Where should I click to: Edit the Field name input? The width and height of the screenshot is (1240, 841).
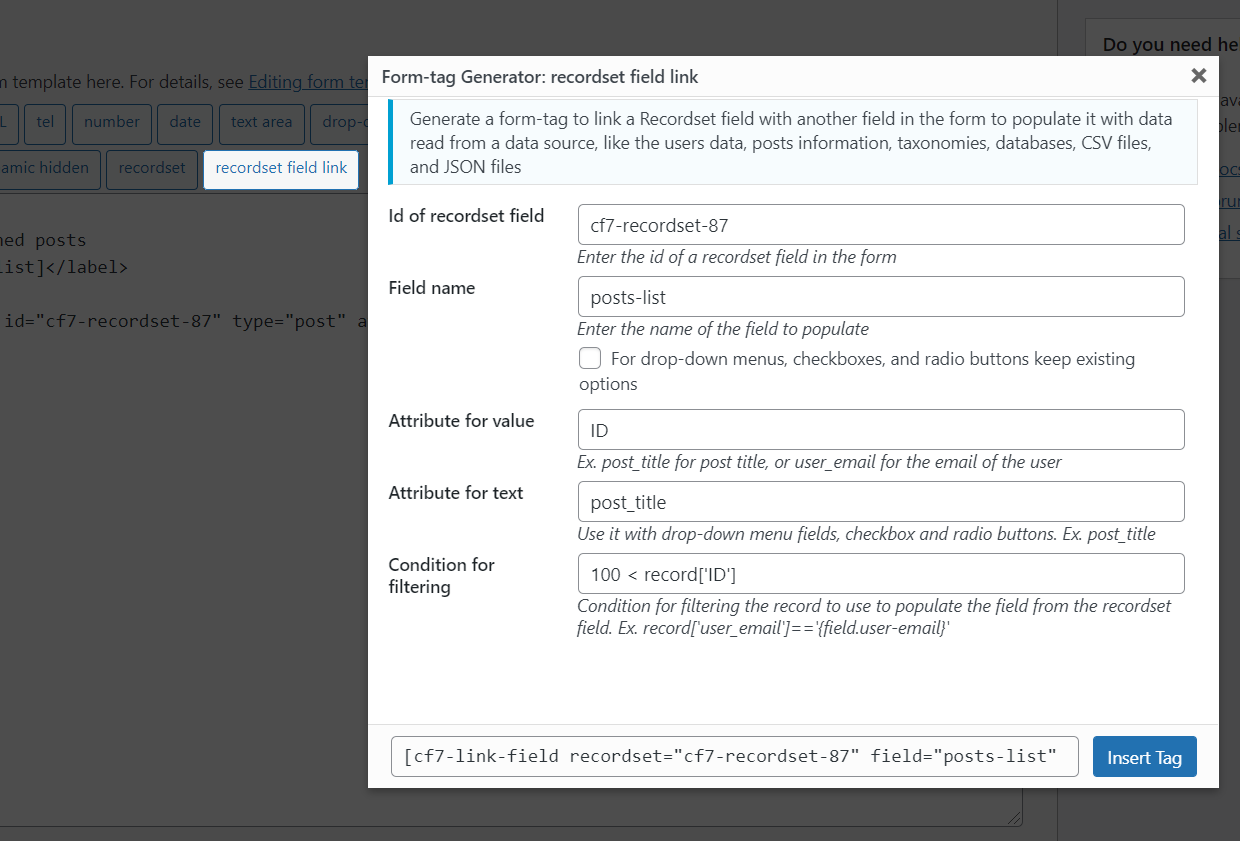click(881, 297)
